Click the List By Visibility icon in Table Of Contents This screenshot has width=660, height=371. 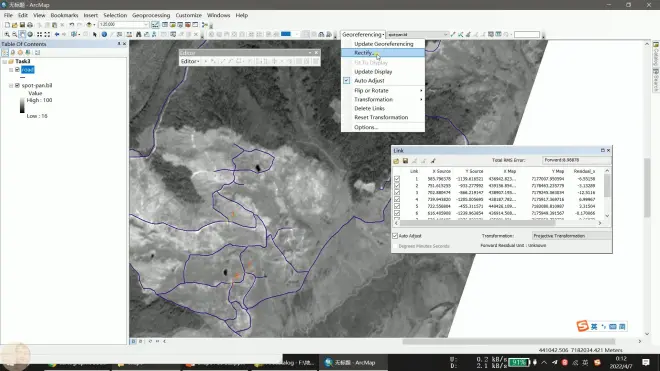point(20,53)
